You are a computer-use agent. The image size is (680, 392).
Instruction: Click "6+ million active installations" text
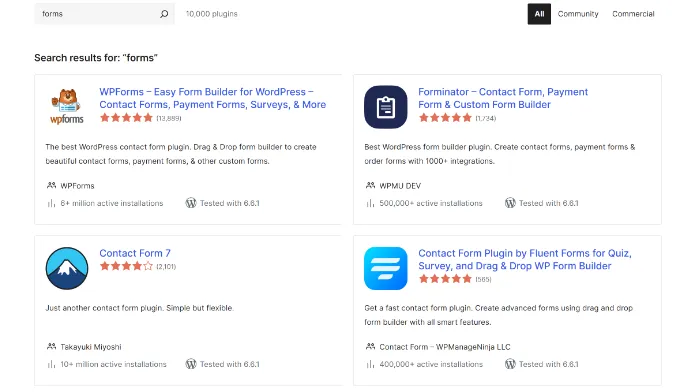[x=111, y=203]
